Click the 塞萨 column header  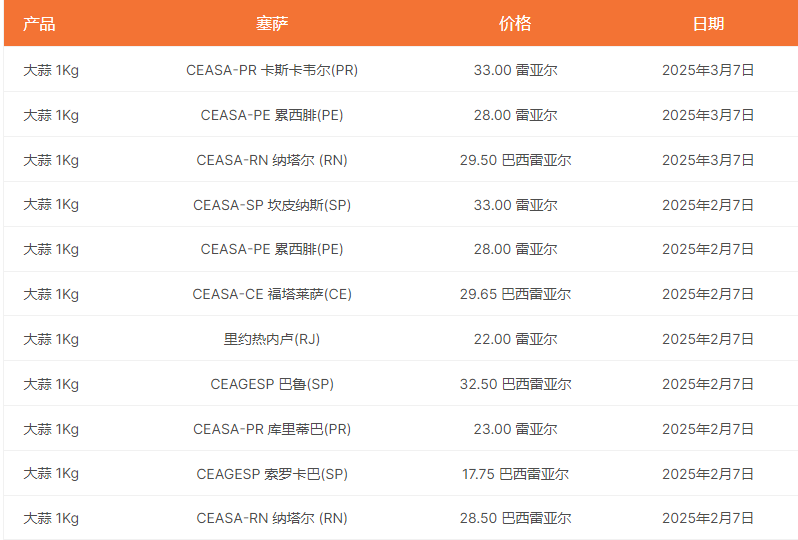click(x=272, y=24)
